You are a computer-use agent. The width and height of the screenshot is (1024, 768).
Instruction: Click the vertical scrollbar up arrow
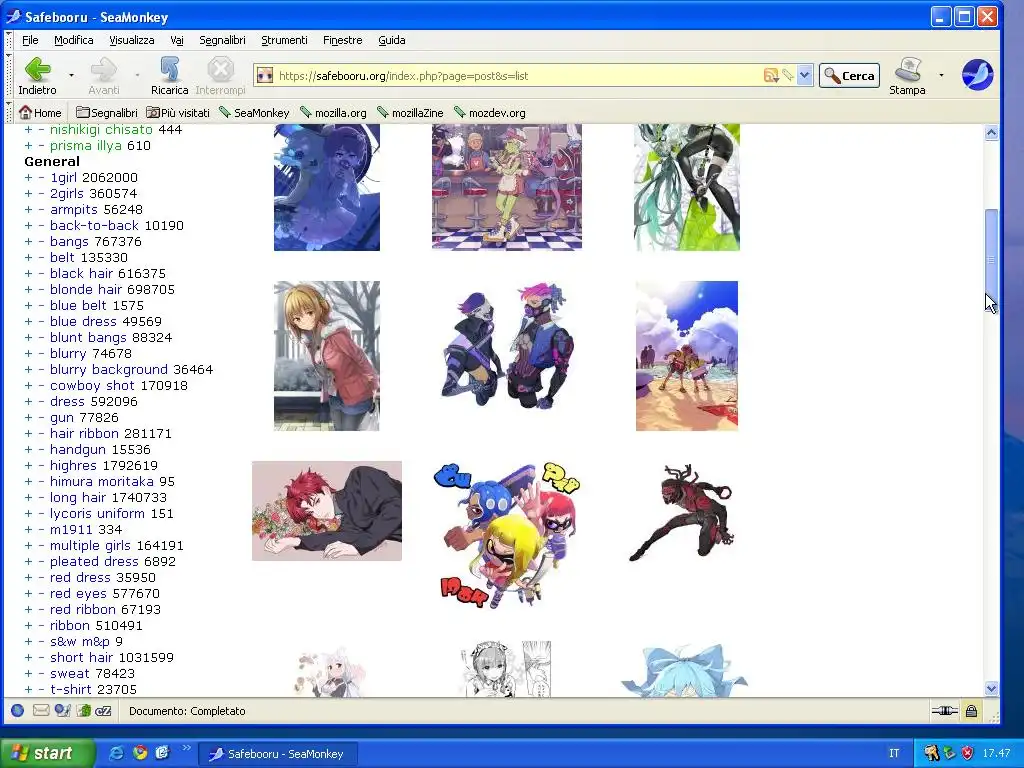pos(991,133)
